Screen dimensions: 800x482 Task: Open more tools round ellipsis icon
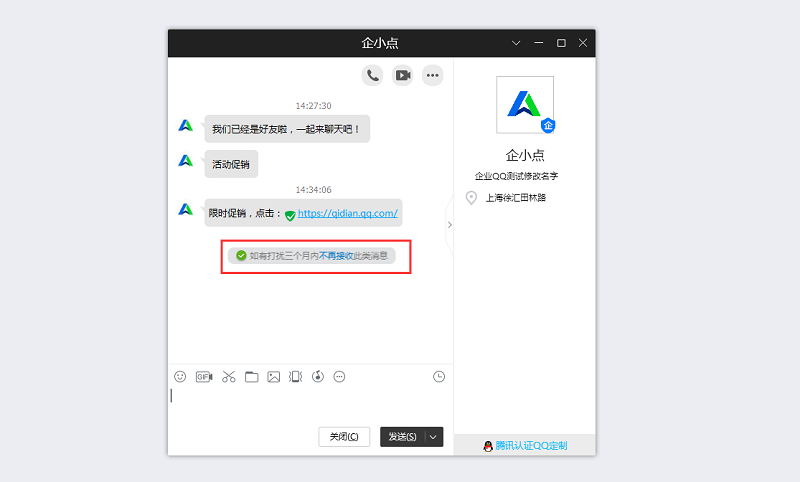pyautogui.click(x=339, y=376)
